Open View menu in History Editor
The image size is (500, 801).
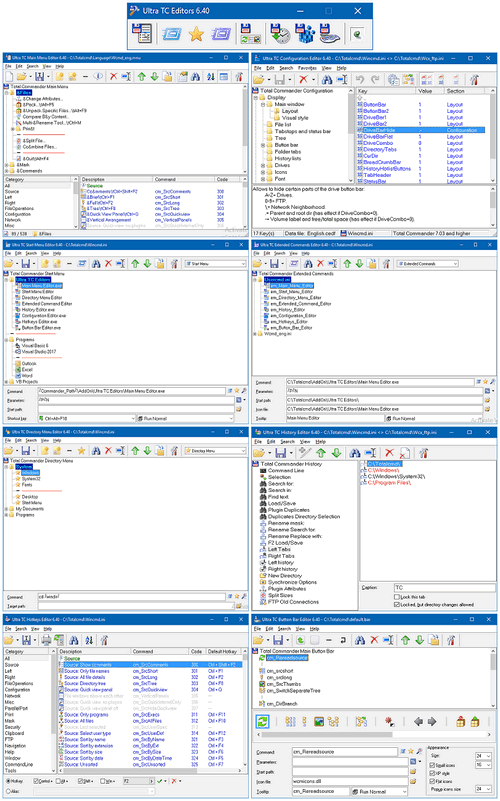pyautogui.click(x=305, y=441)
